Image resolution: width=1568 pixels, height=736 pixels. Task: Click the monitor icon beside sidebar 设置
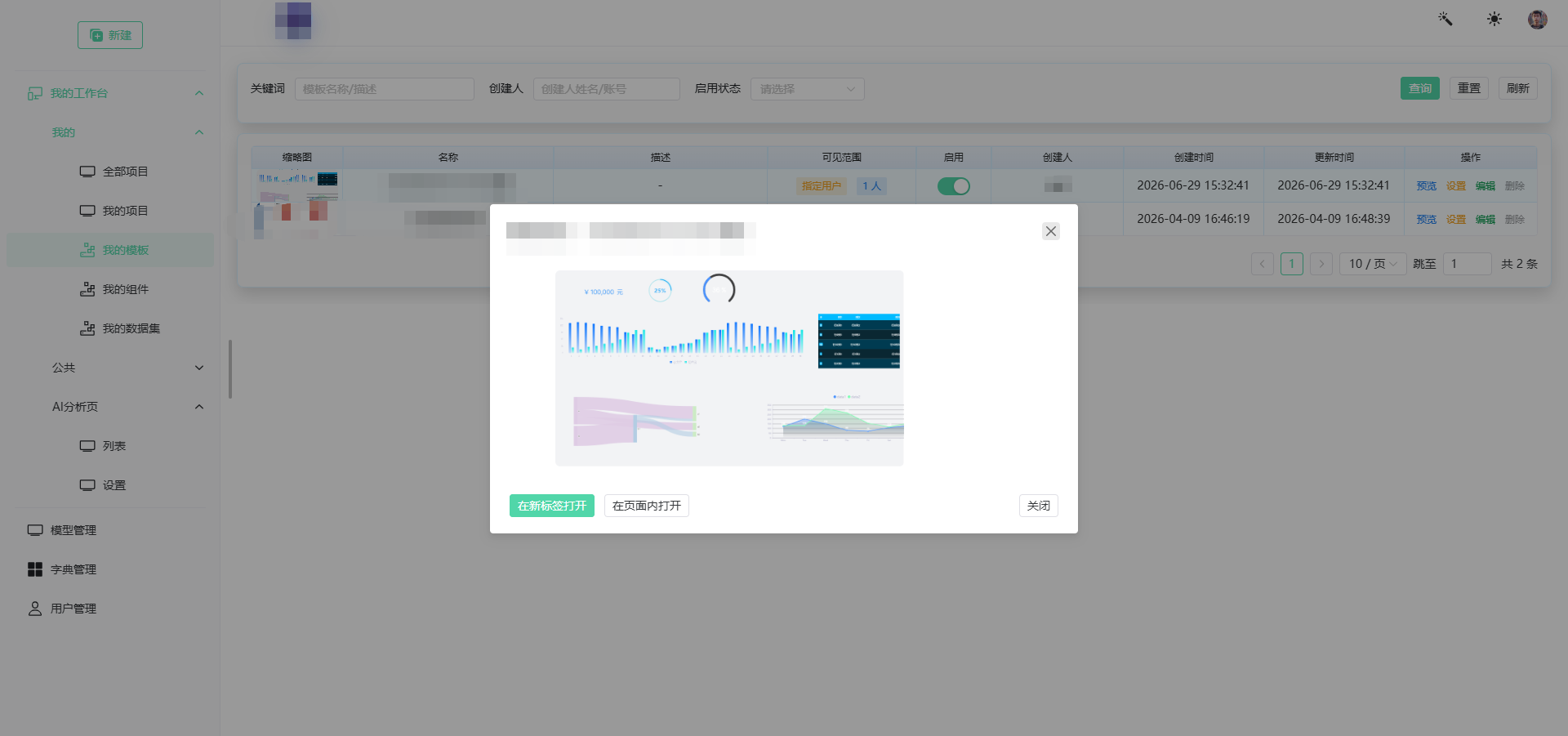(x=87, y=485)
